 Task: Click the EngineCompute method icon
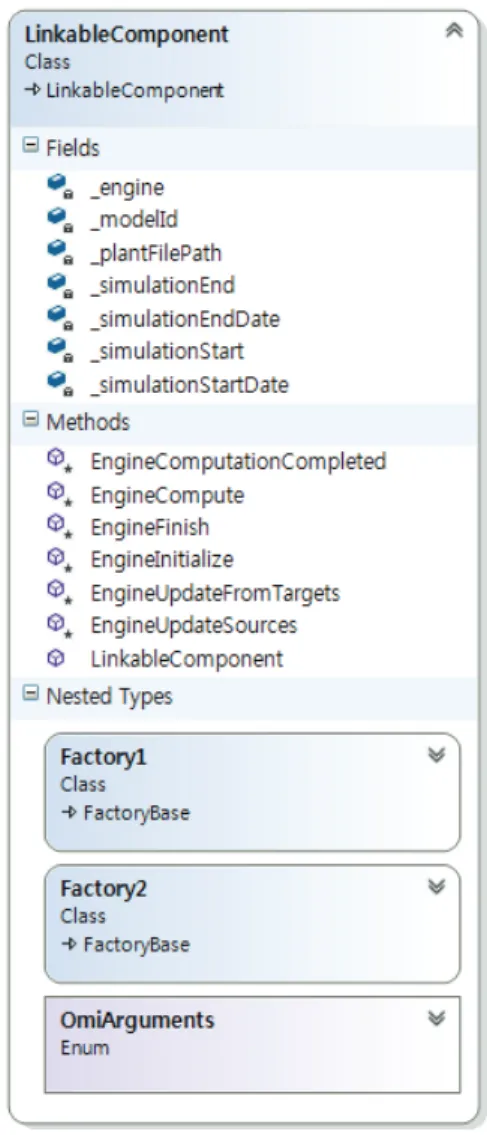(59, 495)
